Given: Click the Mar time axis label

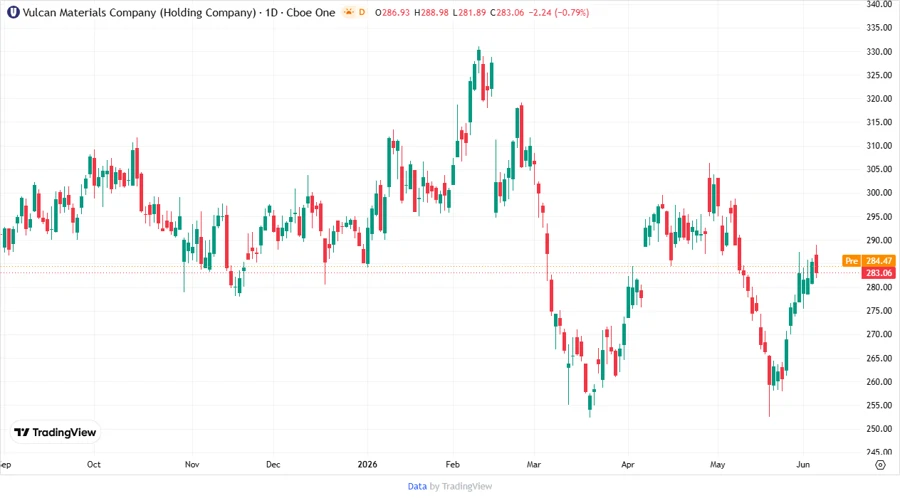Looking at the screenshot, I should (534, 464).
